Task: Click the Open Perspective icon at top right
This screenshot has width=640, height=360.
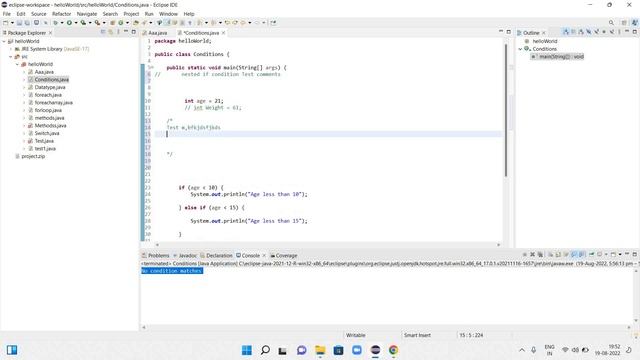Action: (624, 22)
